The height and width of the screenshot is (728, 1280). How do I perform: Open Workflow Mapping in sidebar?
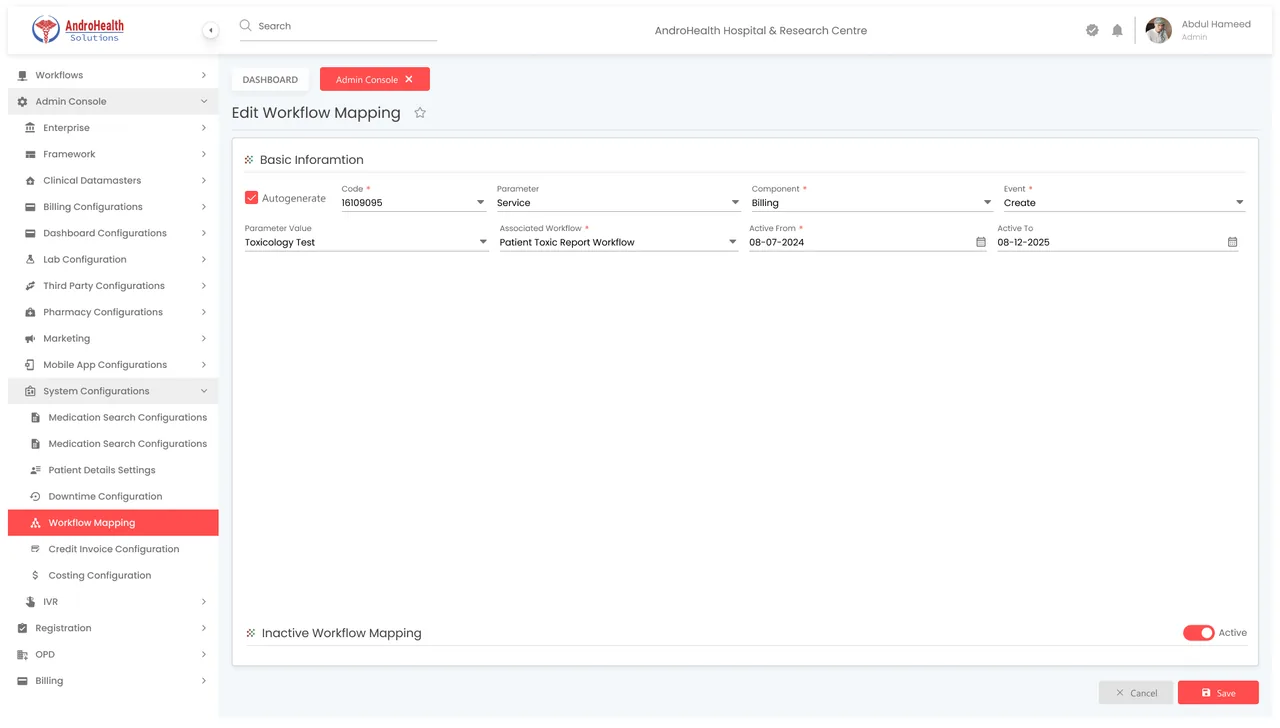coord(113,523)
